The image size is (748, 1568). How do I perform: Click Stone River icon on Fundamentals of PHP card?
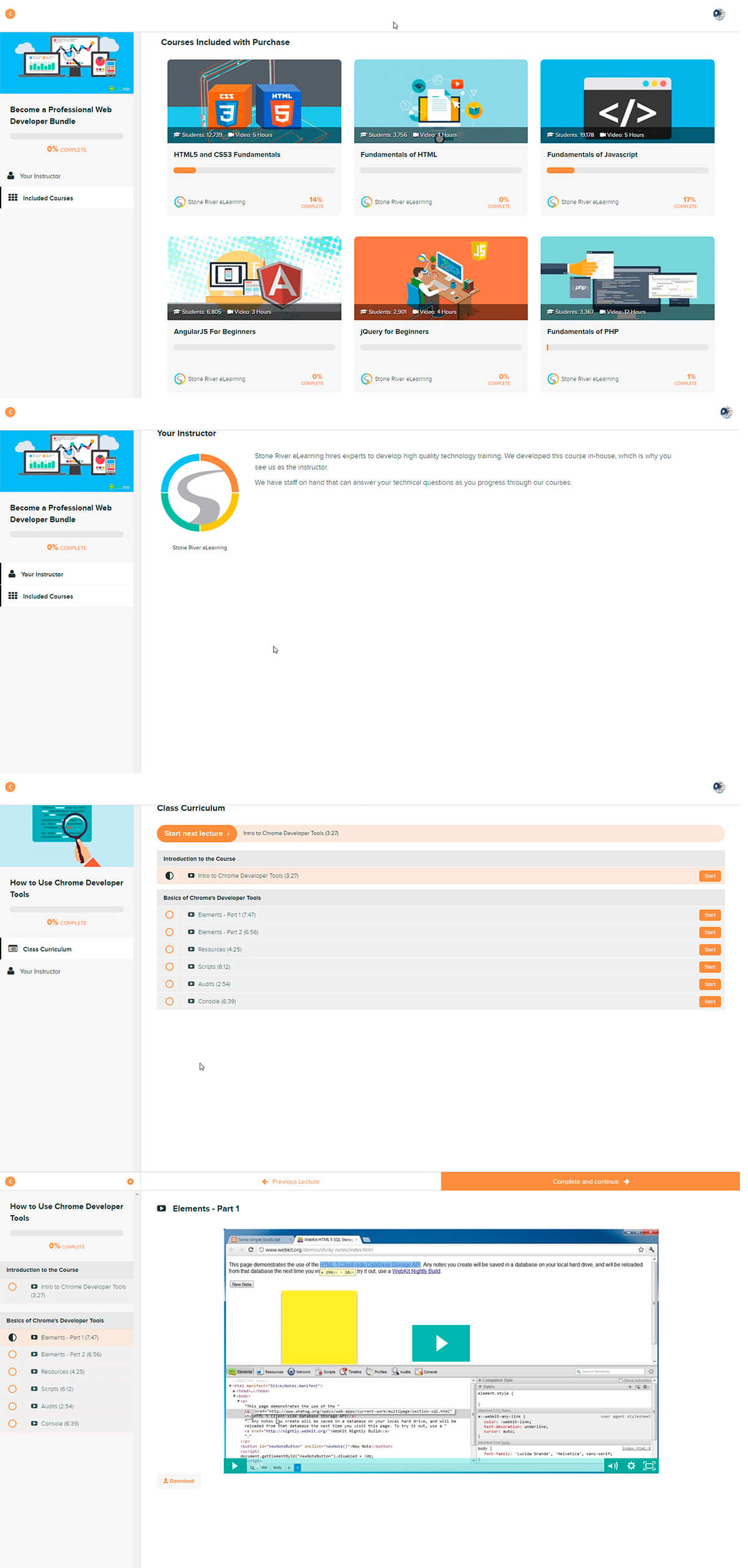click(x=552, y=379)
